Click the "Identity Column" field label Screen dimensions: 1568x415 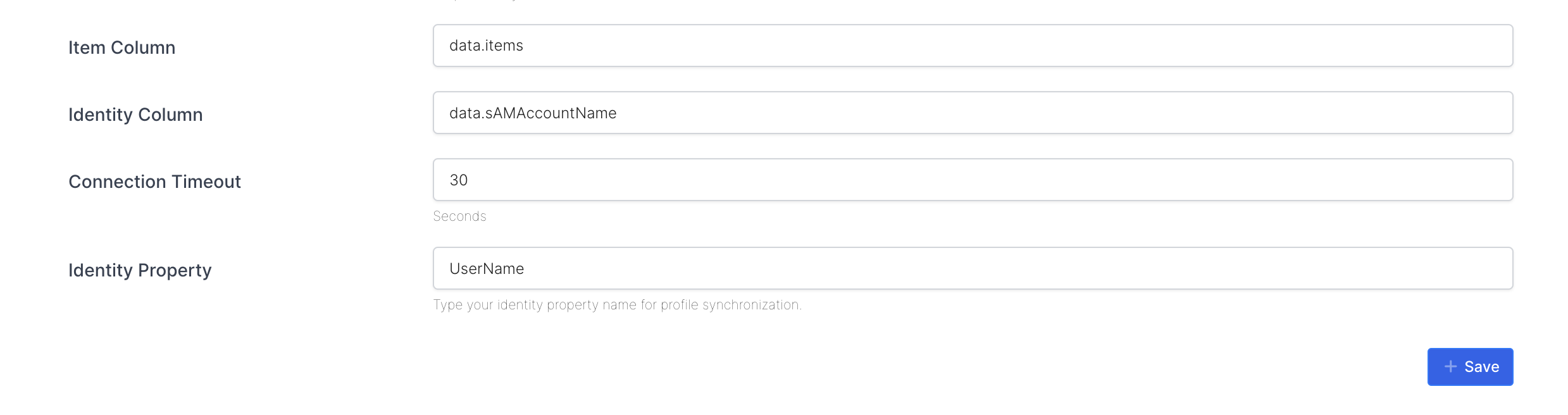click(x=135, y=115)
